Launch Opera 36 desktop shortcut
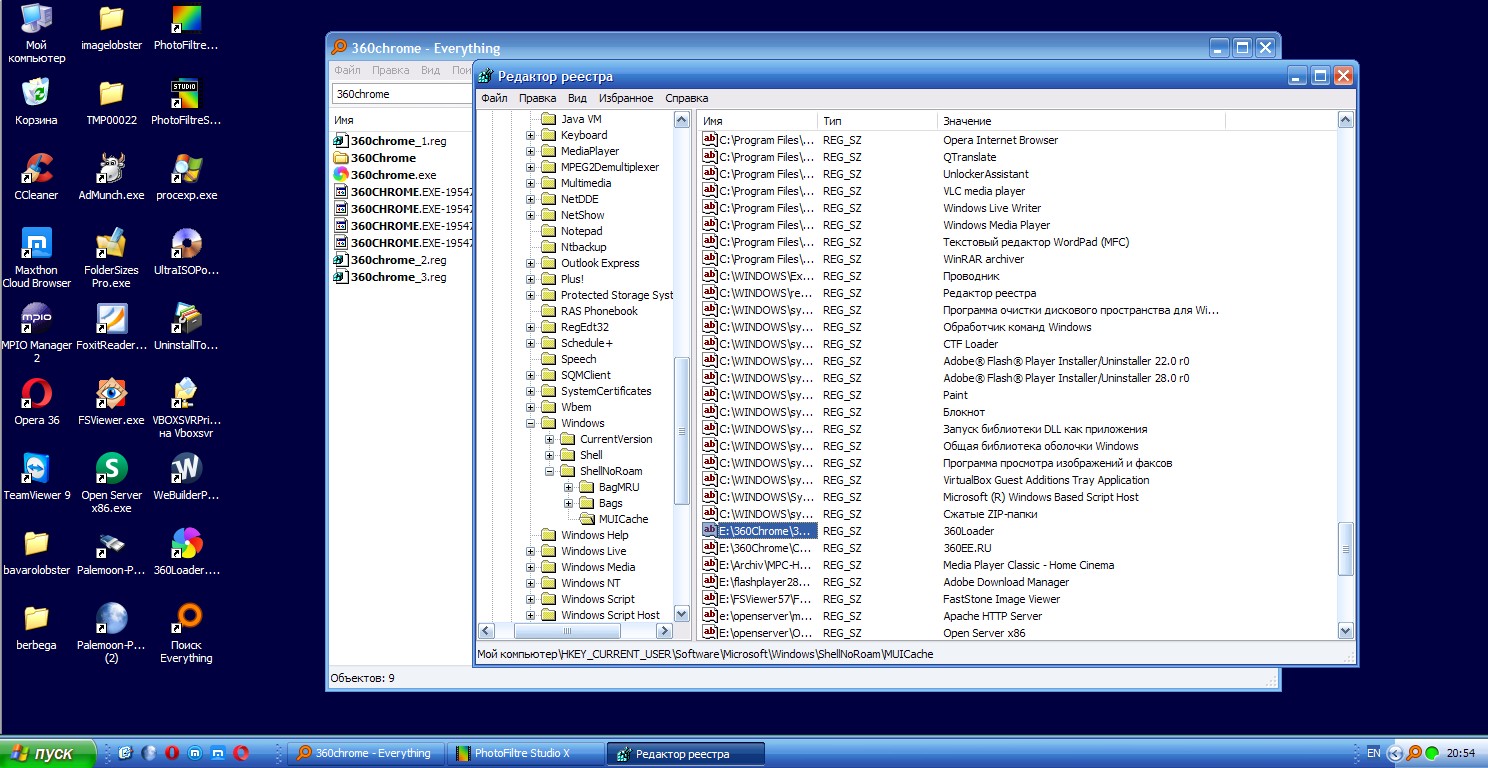The height and width of the screenshot is (768, 1488). point(36,401)
